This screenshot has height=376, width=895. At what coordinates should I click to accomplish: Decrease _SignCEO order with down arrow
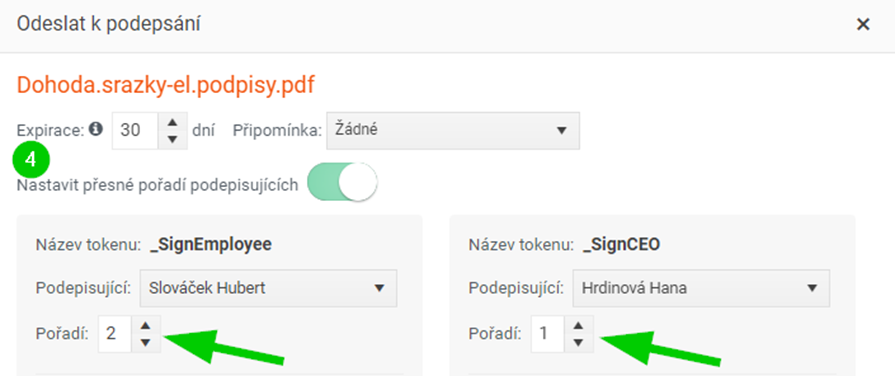(579, 343)
